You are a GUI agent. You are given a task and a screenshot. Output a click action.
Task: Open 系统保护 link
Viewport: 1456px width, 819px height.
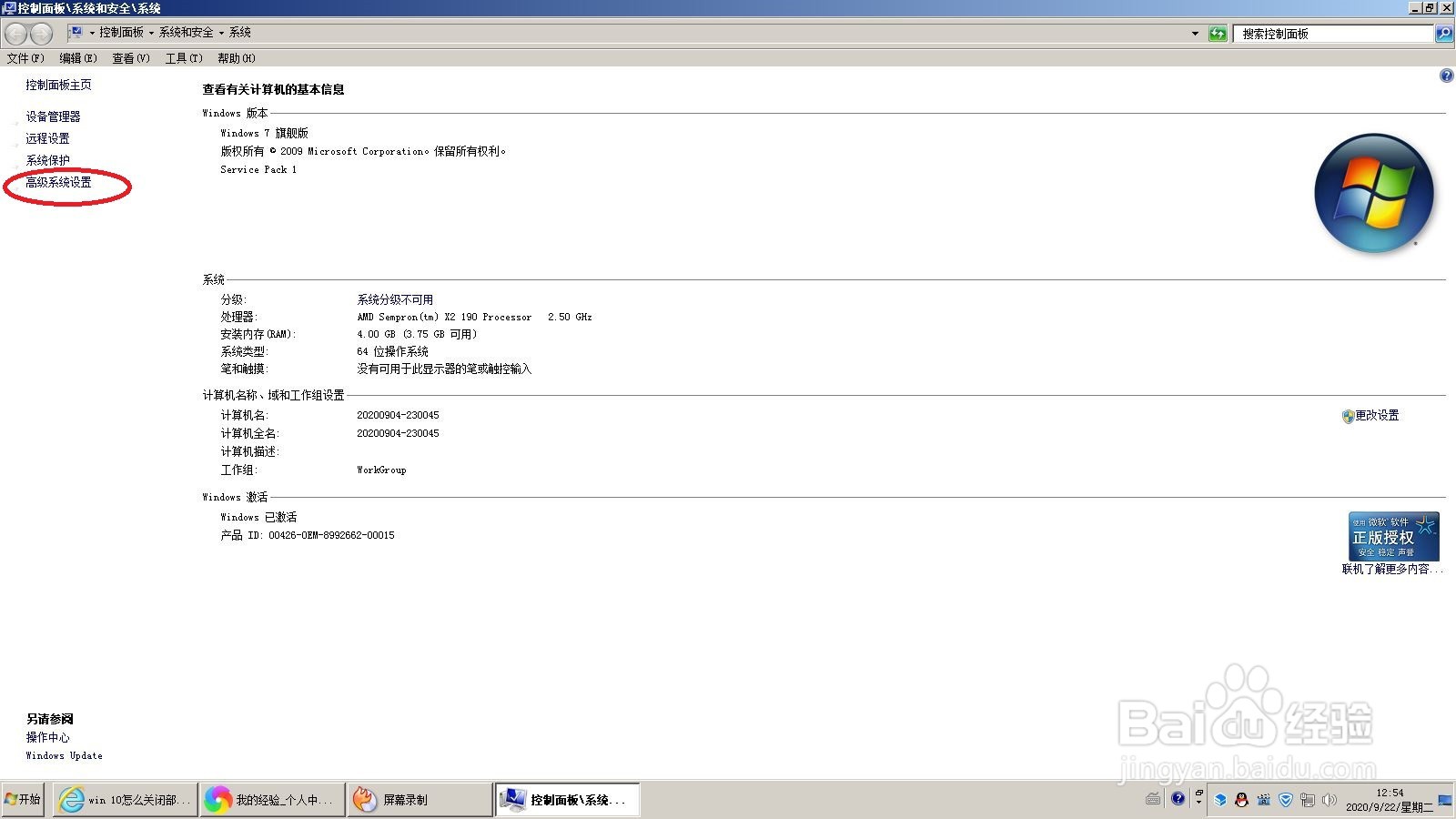click(x=47, y=160)
